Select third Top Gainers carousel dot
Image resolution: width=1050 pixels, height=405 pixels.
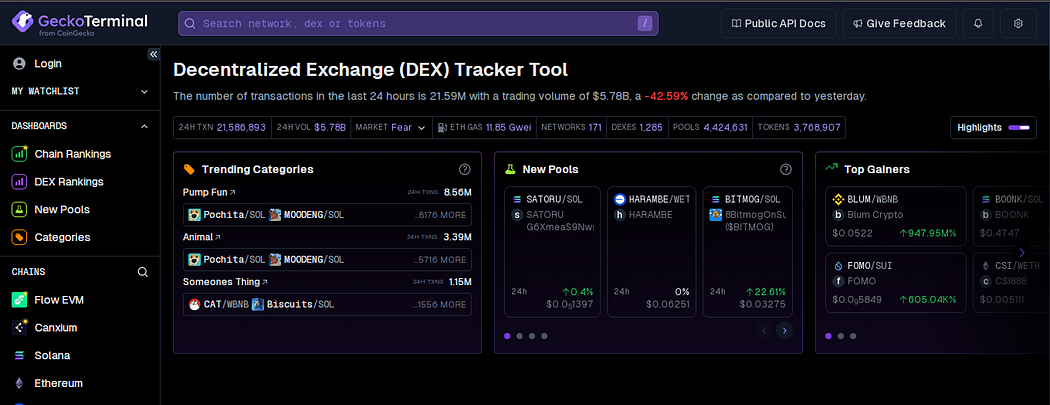click(853, 336)
